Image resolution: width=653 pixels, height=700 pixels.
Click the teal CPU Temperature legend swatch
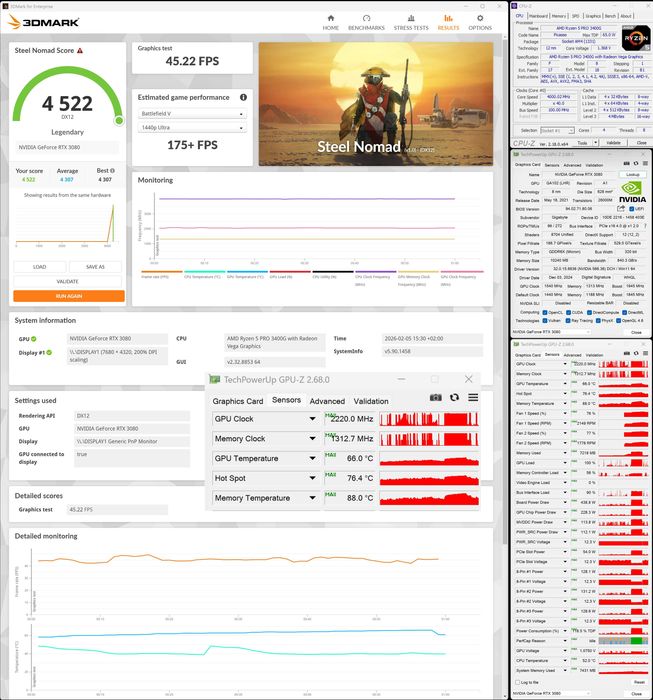(204, 271)
